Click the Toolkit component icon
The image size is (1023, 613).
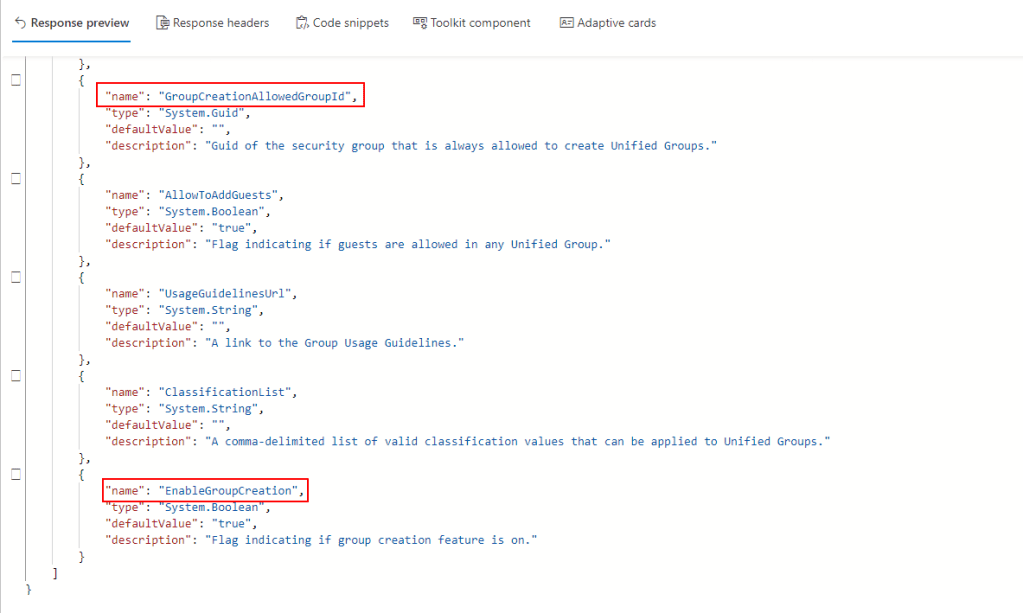pos(420,23)
